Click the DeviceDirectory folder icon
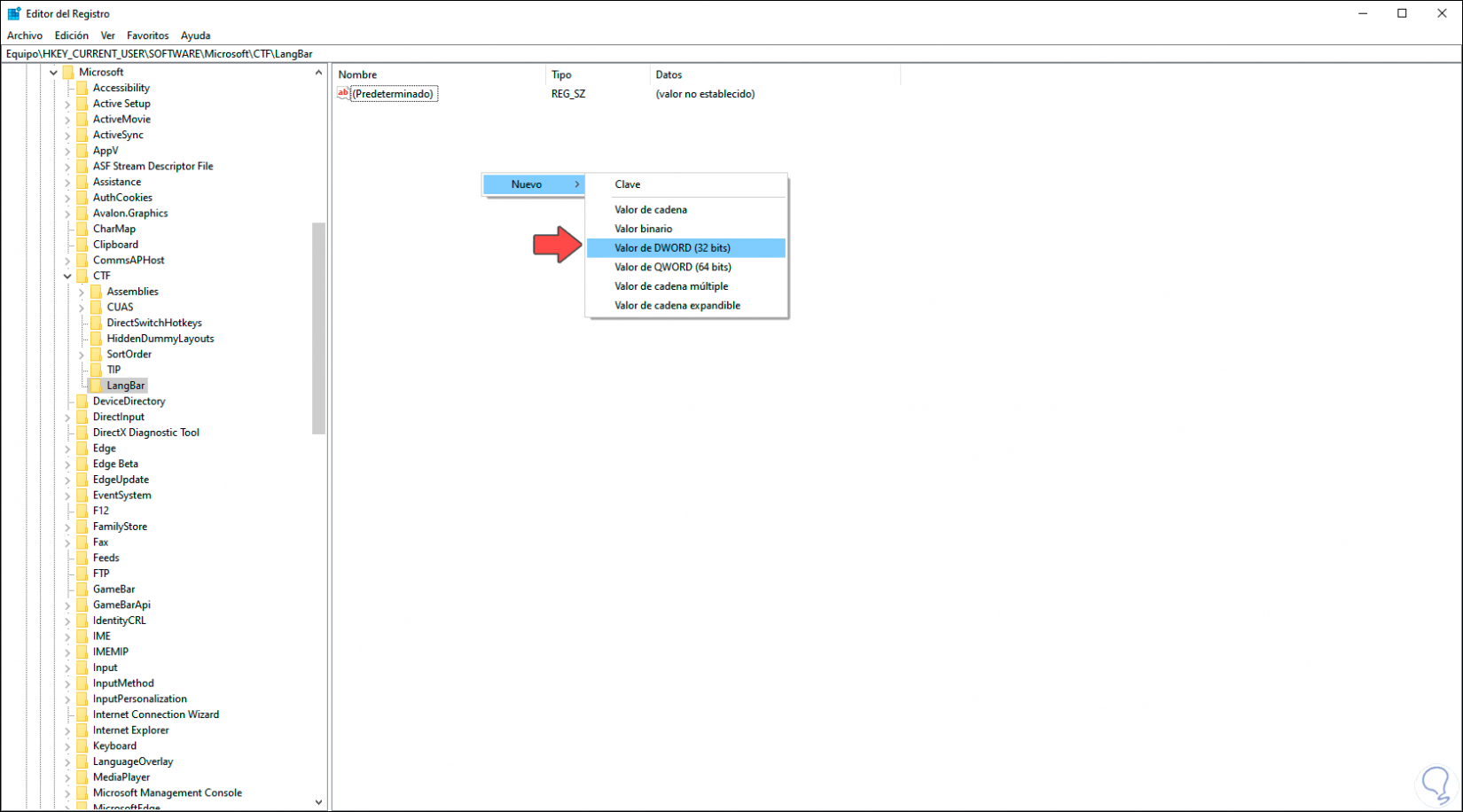The height and width of the screenshot is (812, 1463). 82,402
